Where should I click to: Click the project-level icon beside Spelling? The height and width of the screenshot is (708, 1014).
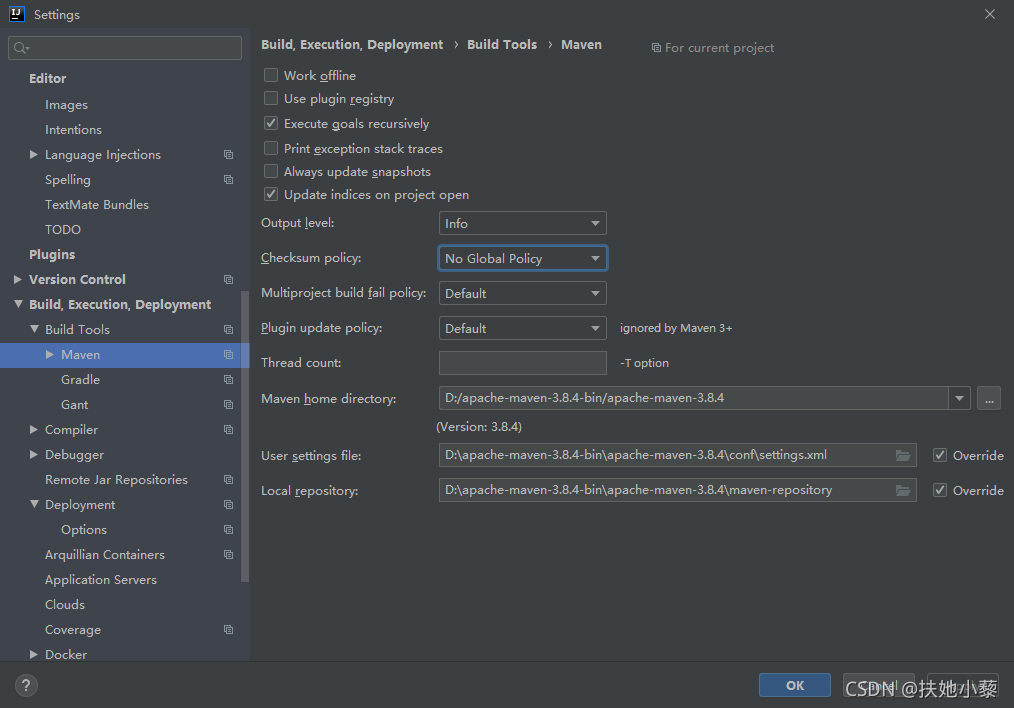[228, 180]
